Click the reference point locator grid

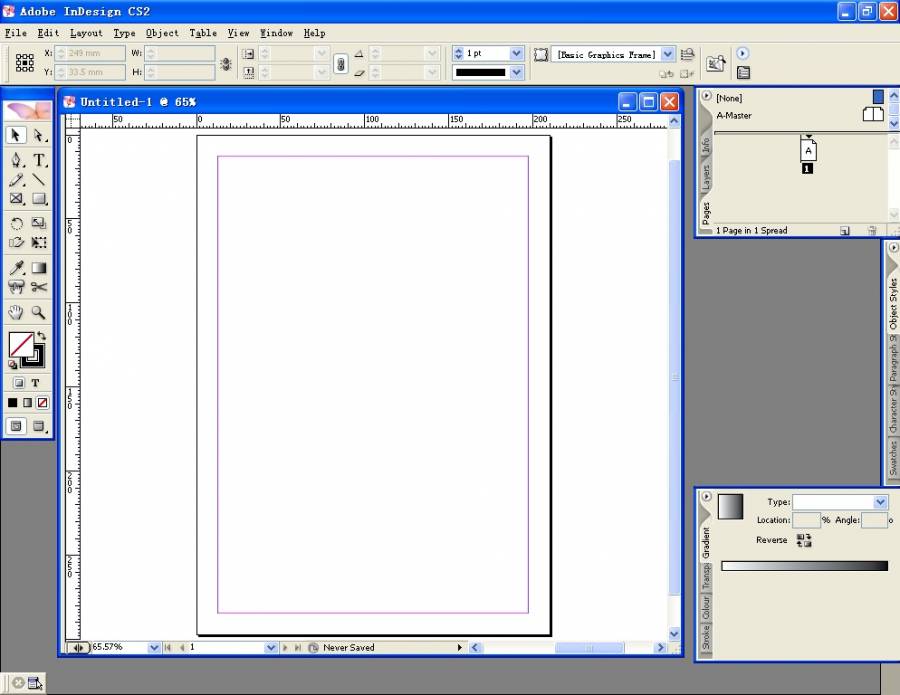click(25, 63)
